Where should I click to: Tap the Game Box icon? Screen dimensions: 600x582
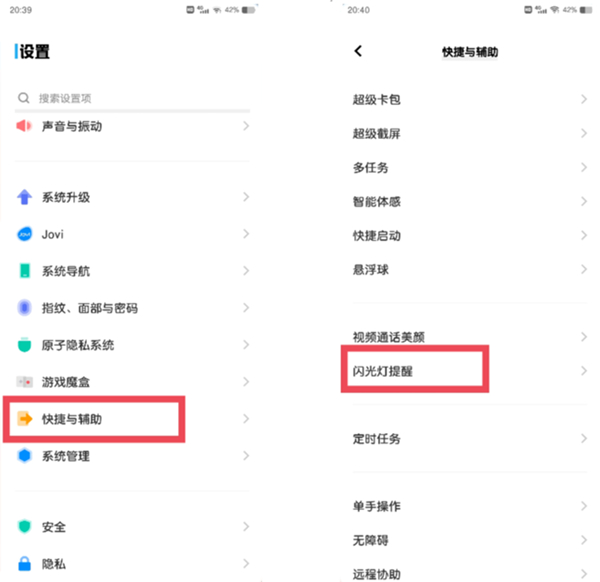[25, 382]
